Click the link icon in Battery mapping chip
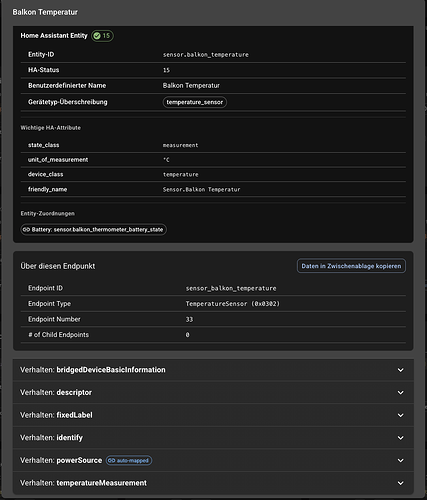The image size is (427, 500). pyautogui.click(x=26, y=230)
